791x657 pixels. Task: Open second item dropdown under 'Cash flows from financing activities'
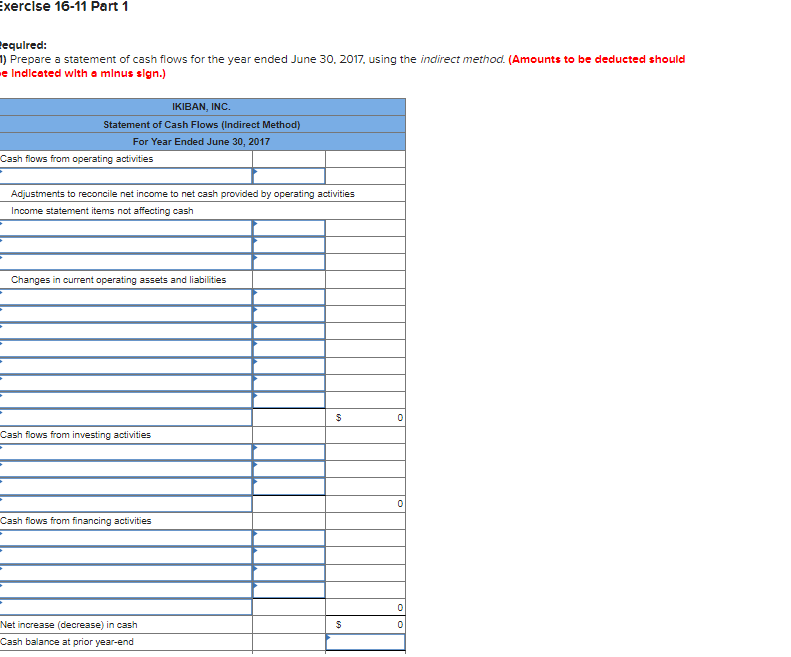(126, 556)
